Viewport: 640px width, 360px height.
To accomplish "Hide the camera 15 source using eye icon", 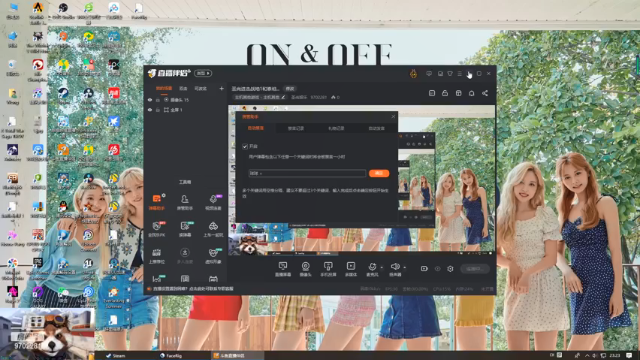I will (150, 100).
